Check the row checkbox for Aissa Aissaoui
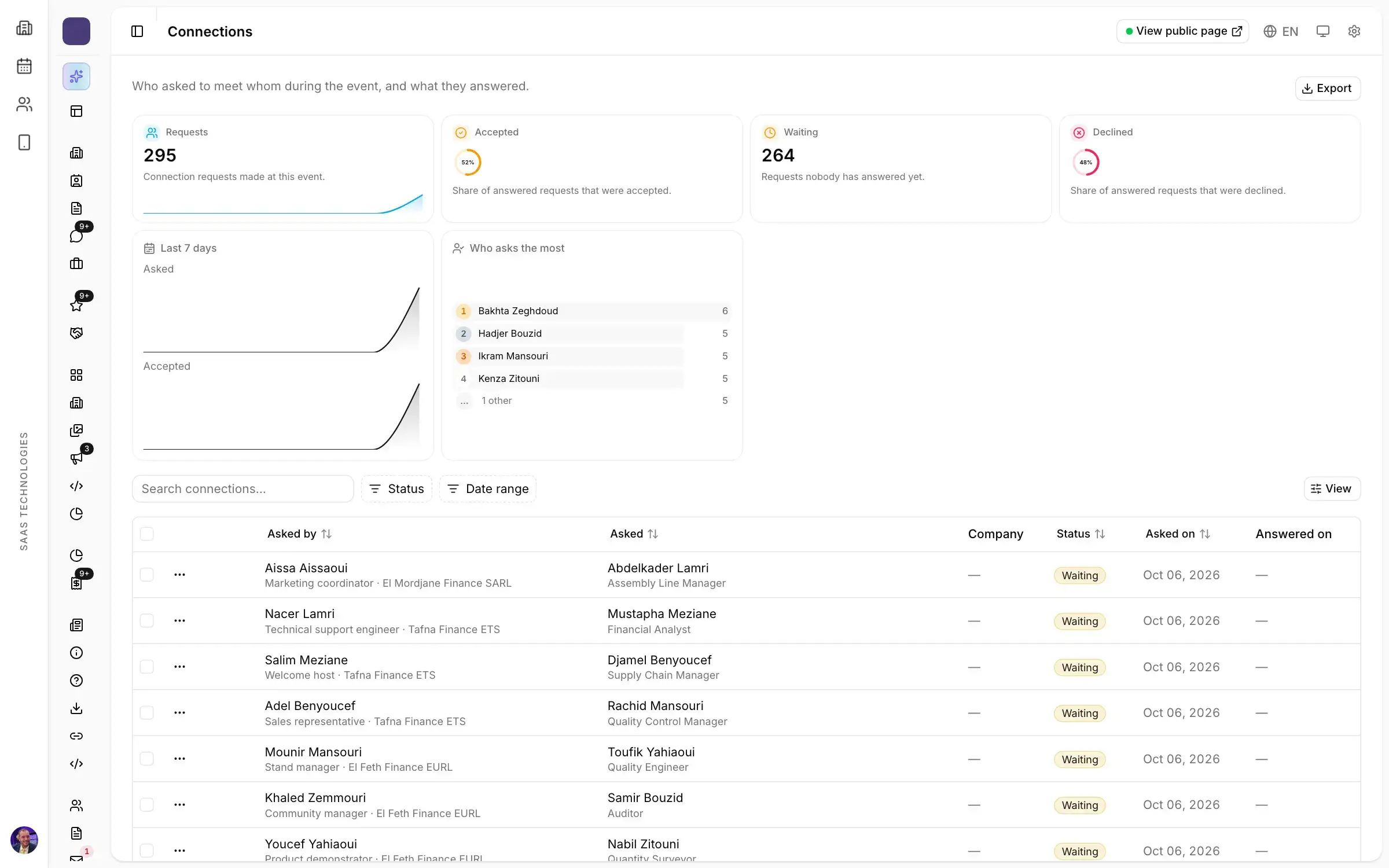The image size is (1389, 868). coord(147,575)
